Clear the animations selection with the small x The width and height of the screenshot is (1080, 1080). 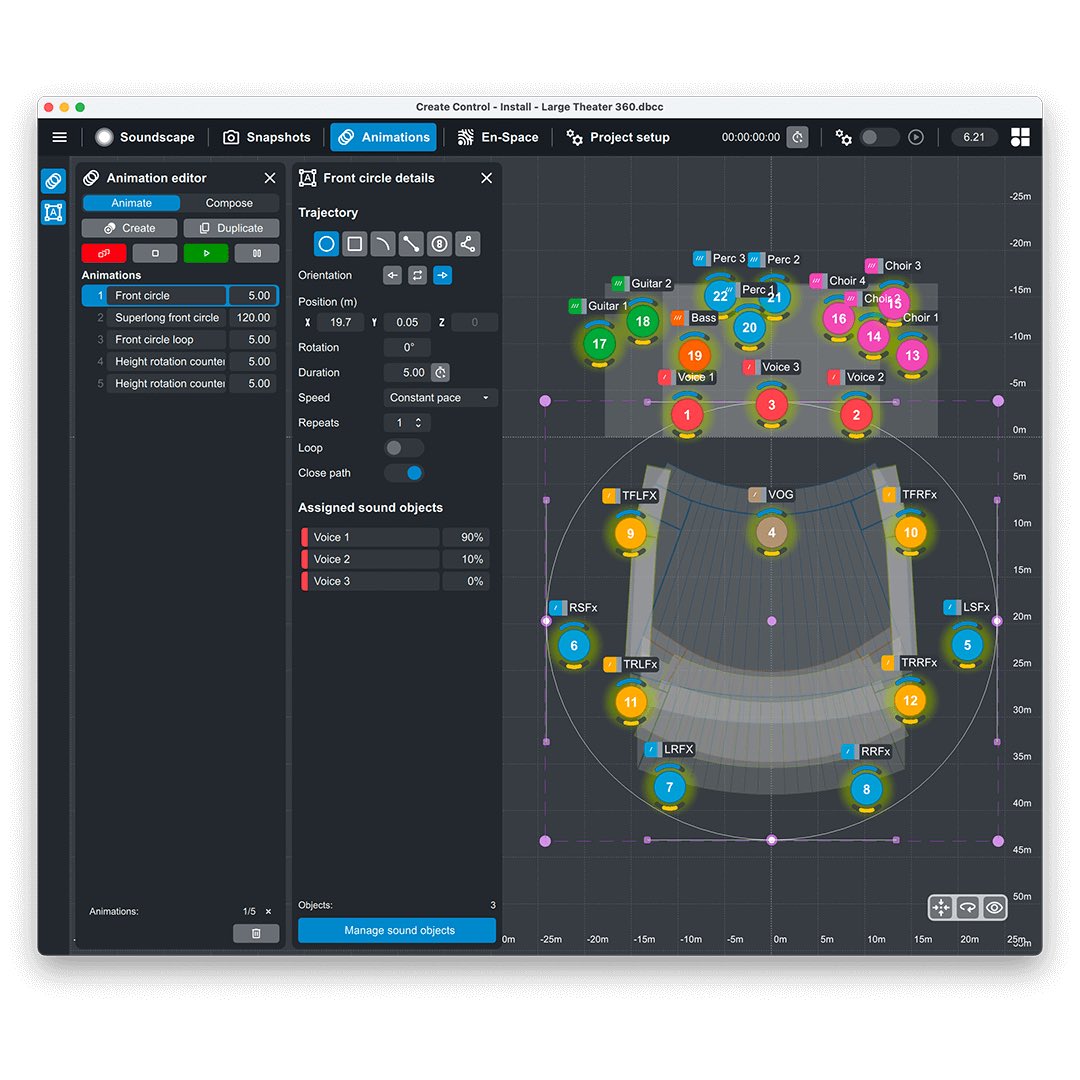pos(269,912)
